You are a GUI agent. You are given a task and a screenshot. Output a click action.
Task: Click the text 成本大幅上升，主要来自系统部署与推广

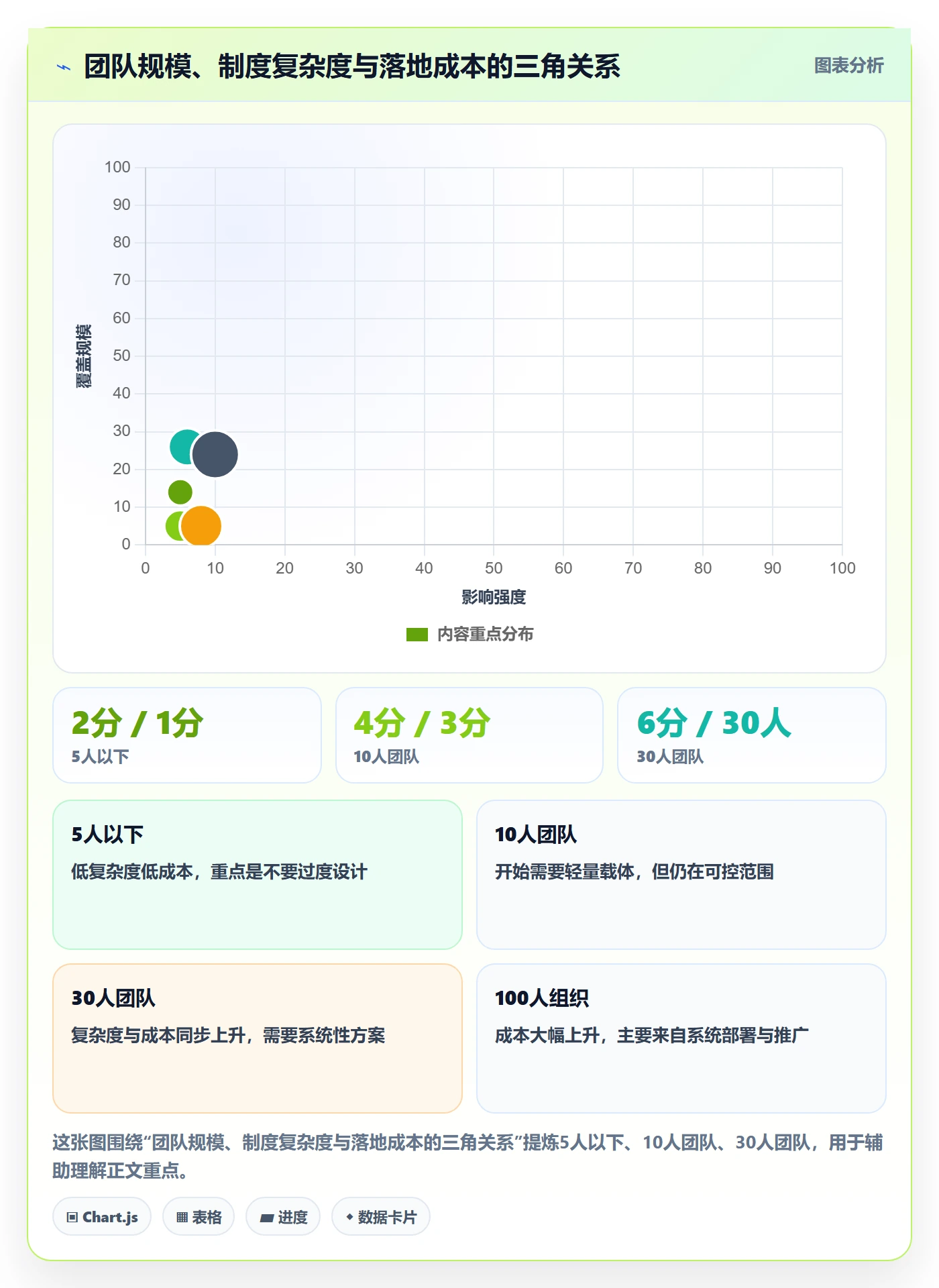(652, 1036)
